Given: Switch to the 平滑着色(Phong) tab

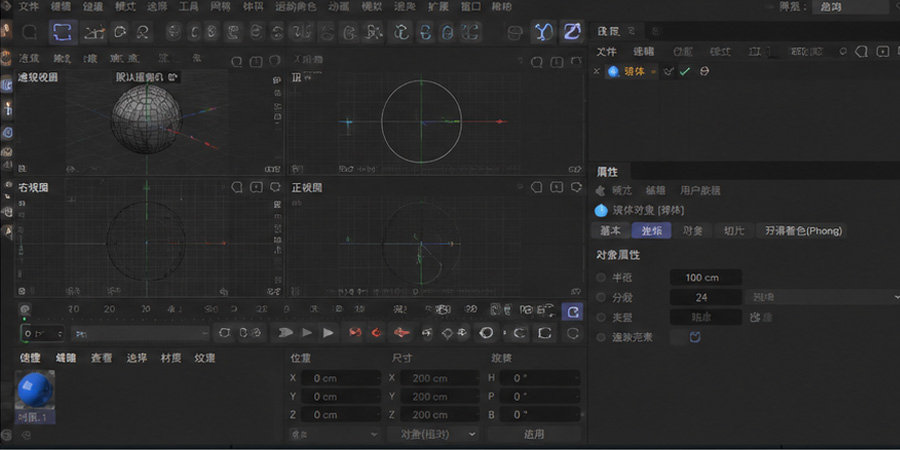Looking at the screenshot, I should point(803,231).
